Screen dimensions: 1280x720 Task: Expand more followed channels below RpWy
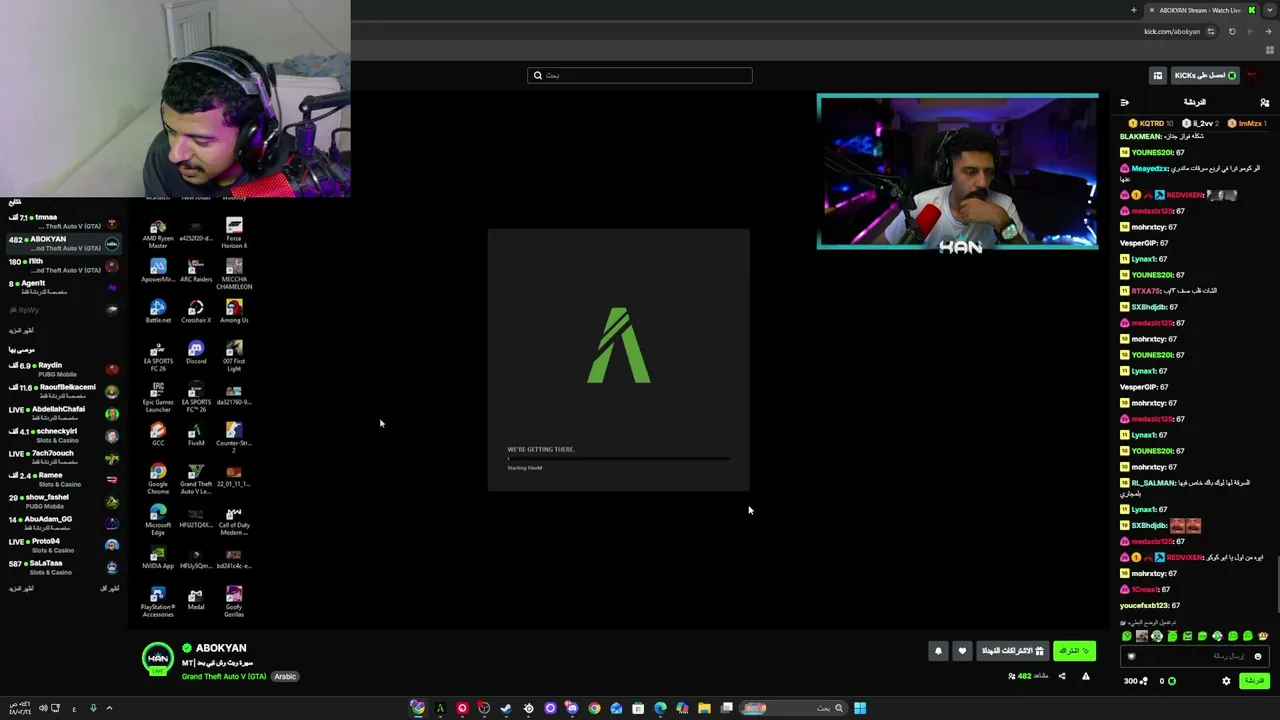21,331
